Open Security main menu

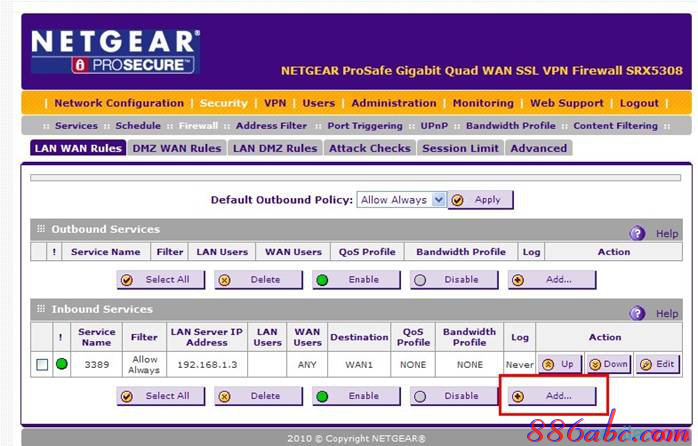pyautogui.click(x=223, y=103)
